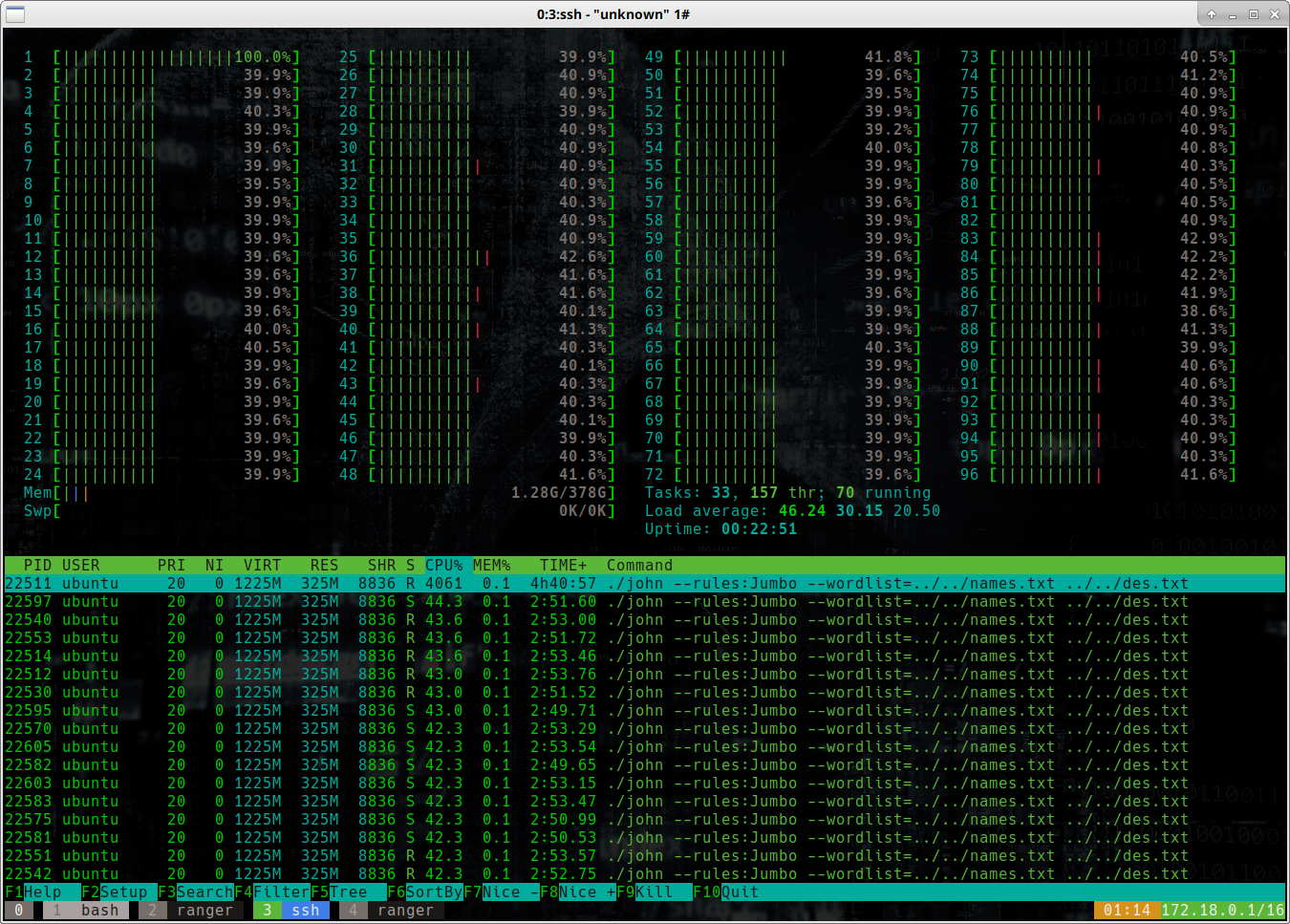Open the F4 Filter option
The height and width of the screenshot is (924, 1290).
(x=272, y=892)
